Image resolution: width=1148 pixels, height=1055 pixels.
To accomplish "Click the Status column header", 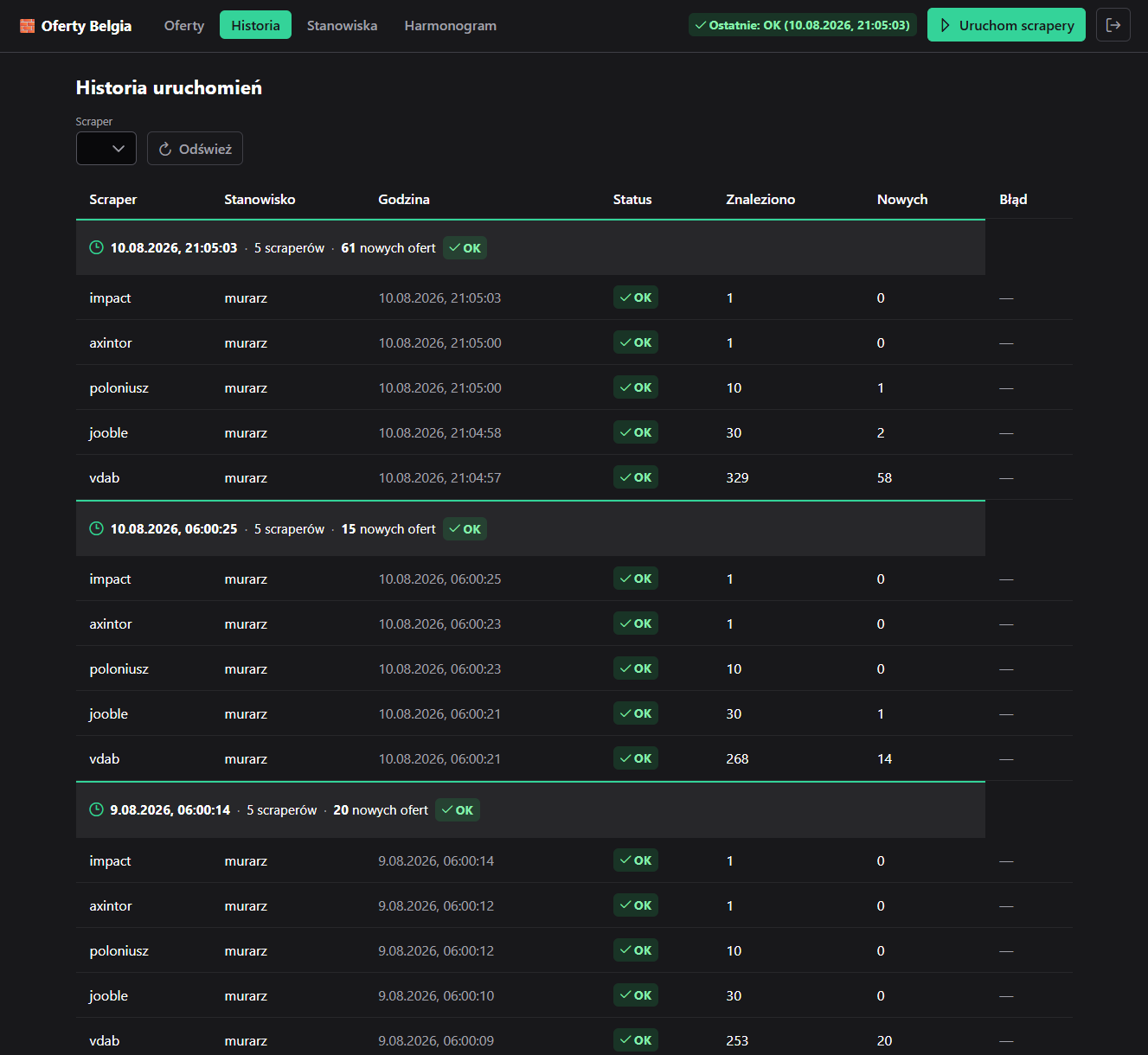I will pos(632,199).
